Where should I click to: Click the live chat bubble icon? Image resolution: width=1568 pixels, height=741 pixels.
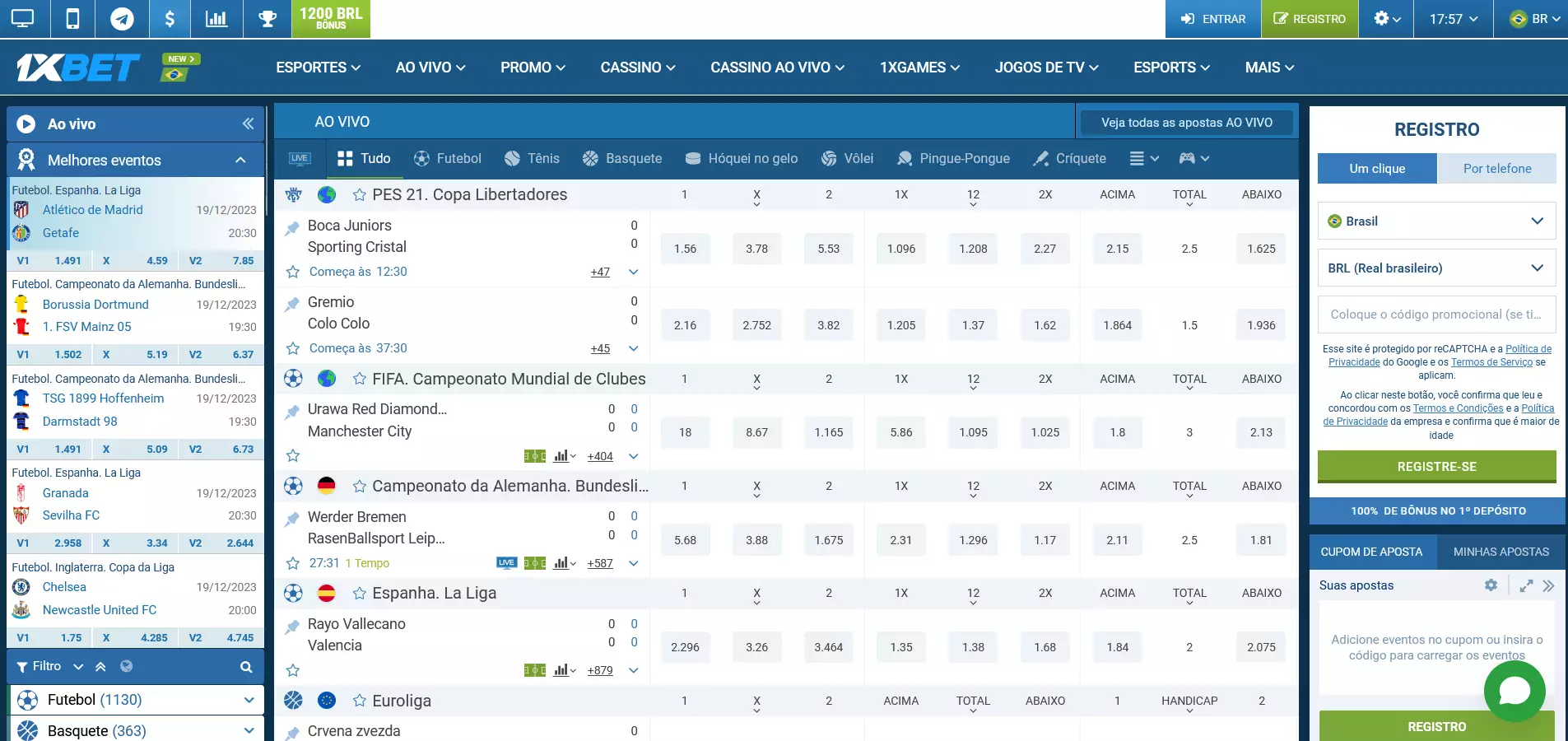(1514, 692)
